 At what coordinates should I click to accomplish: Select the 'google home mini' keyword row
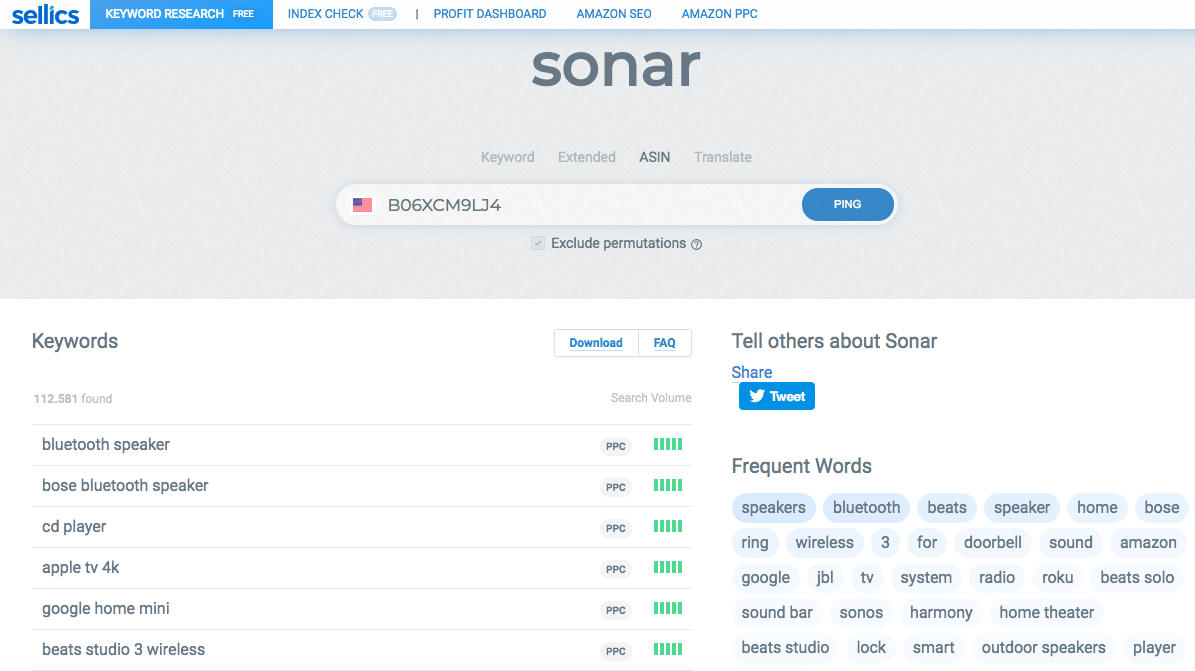(x=362, y=609)
